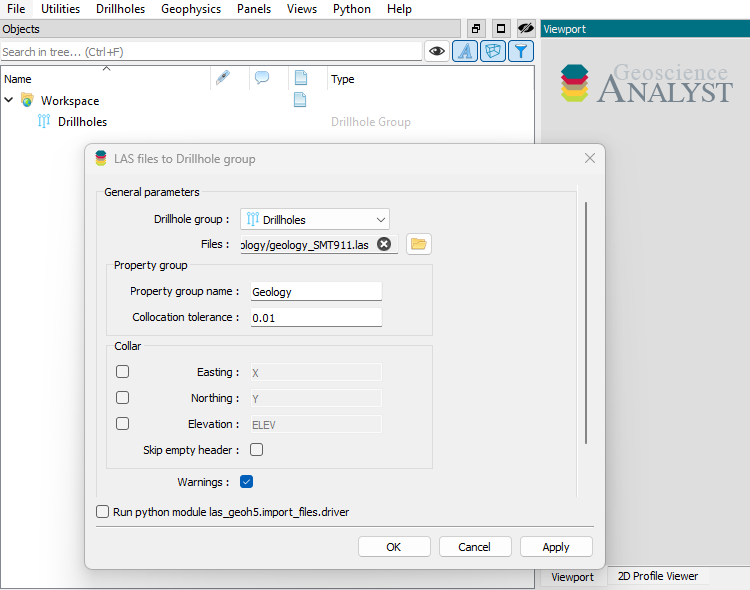Switch to the 2D Profile Viewer tab

(x=657, y=576)
